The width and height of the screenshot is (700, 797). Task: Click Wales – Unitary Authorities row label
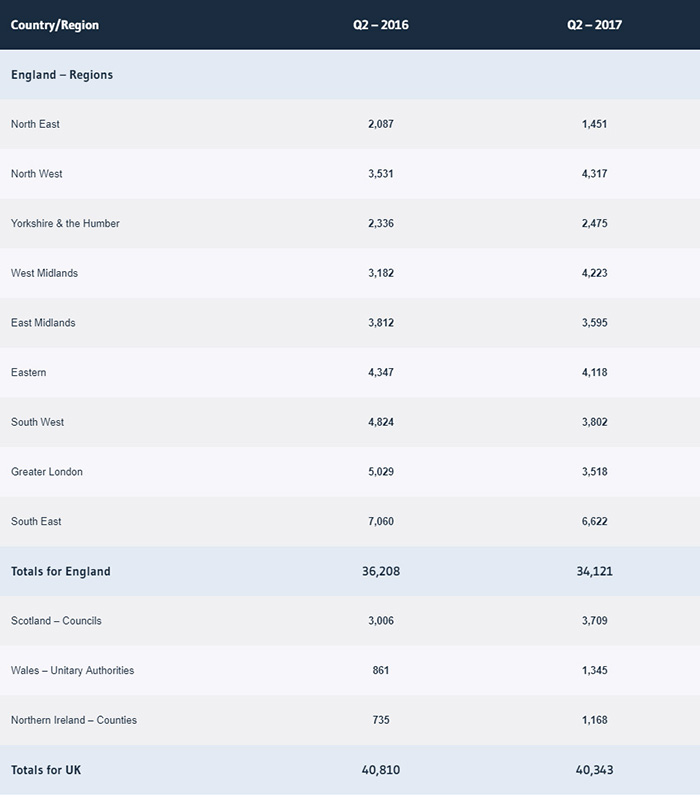[x=72, y=670]
